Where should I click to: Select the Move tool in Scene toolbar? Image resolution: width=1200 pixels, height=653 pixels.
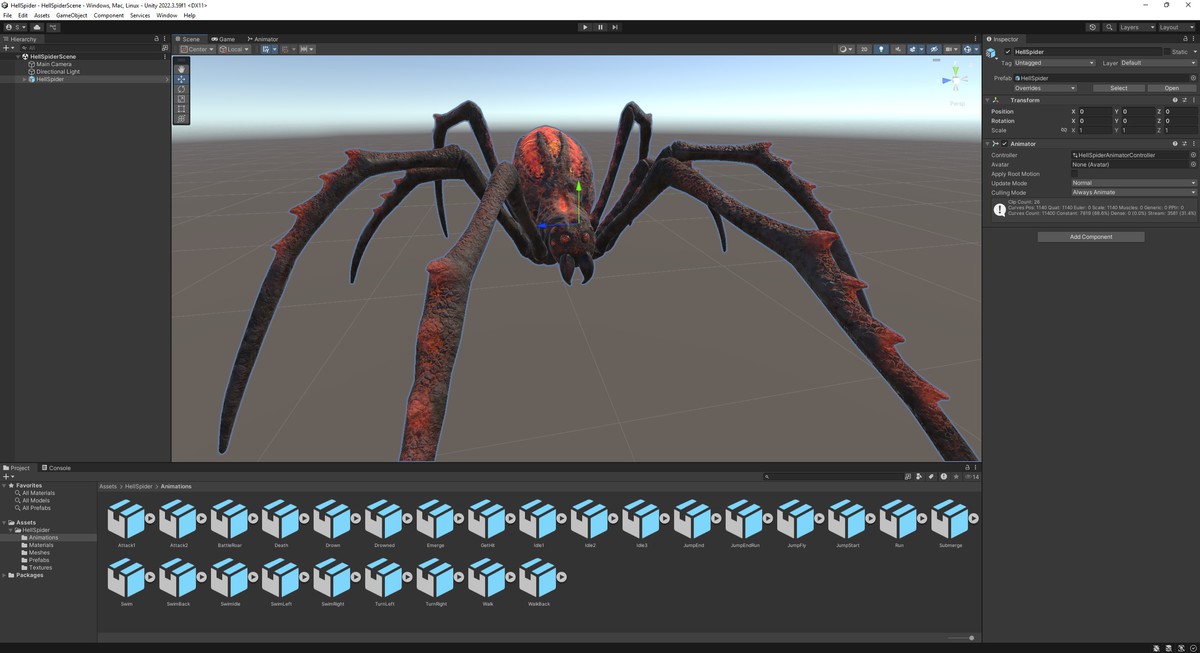click(181, 79)
